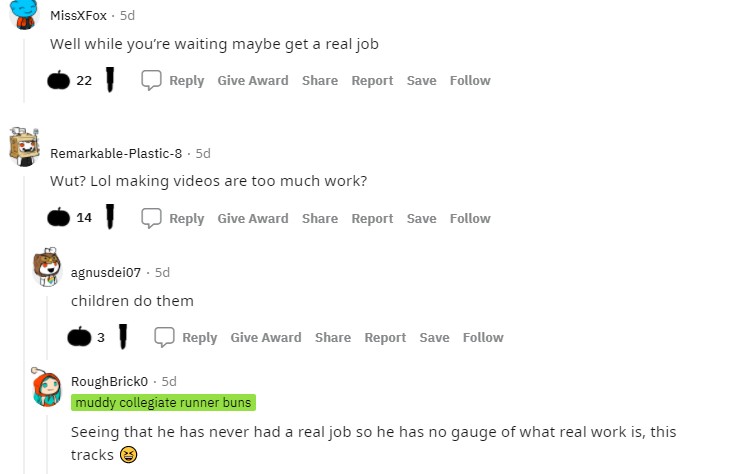Follow Remarkable-Plastic-8's comment thread
735x474 pixels.
470,218
